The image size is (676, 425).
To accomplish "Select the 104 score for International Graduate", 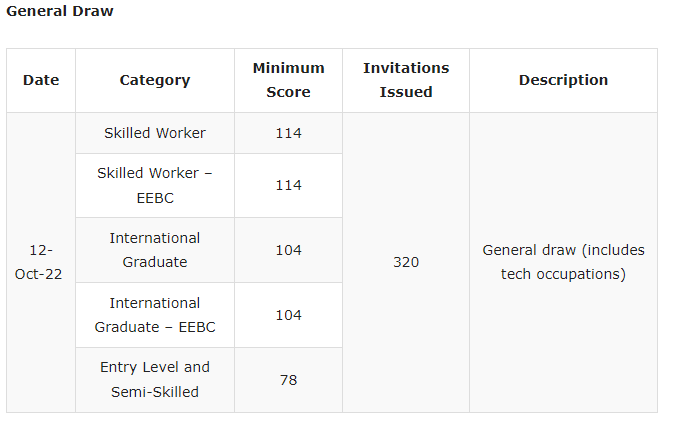I will click(288, 250).
